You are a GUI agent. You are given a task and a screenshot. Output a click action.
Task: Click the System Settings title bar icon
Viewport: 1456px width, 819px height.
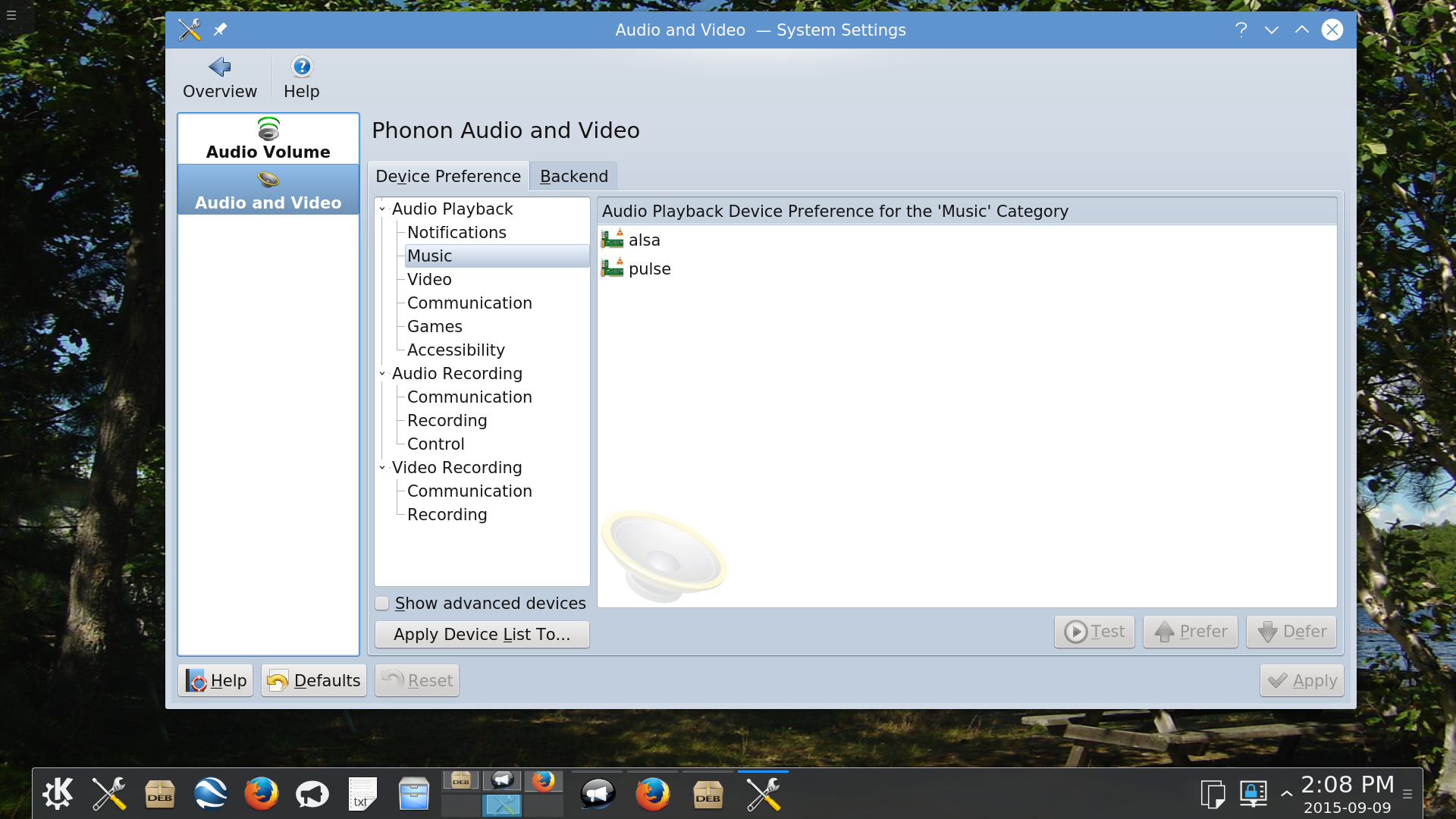[190, 30]
